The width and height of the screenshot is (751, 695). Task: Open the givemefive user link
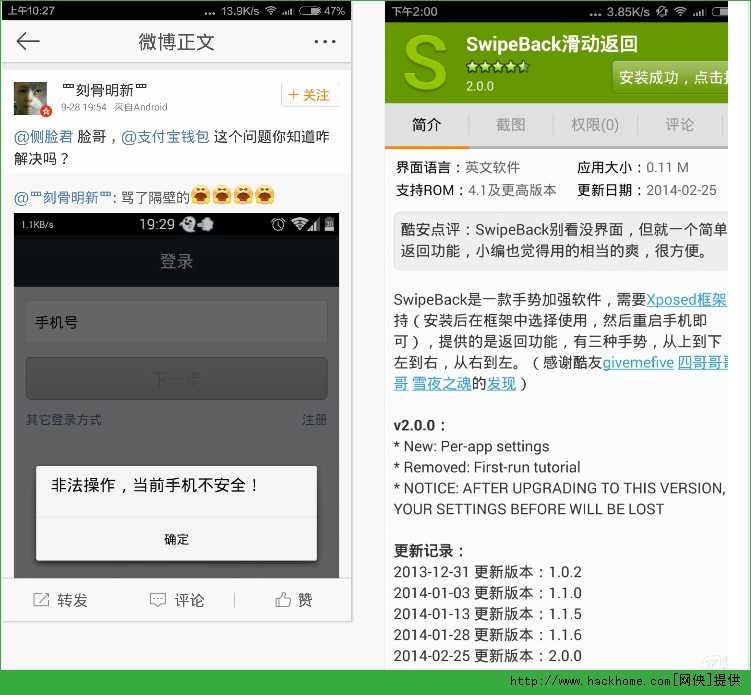tap(637, 363)
